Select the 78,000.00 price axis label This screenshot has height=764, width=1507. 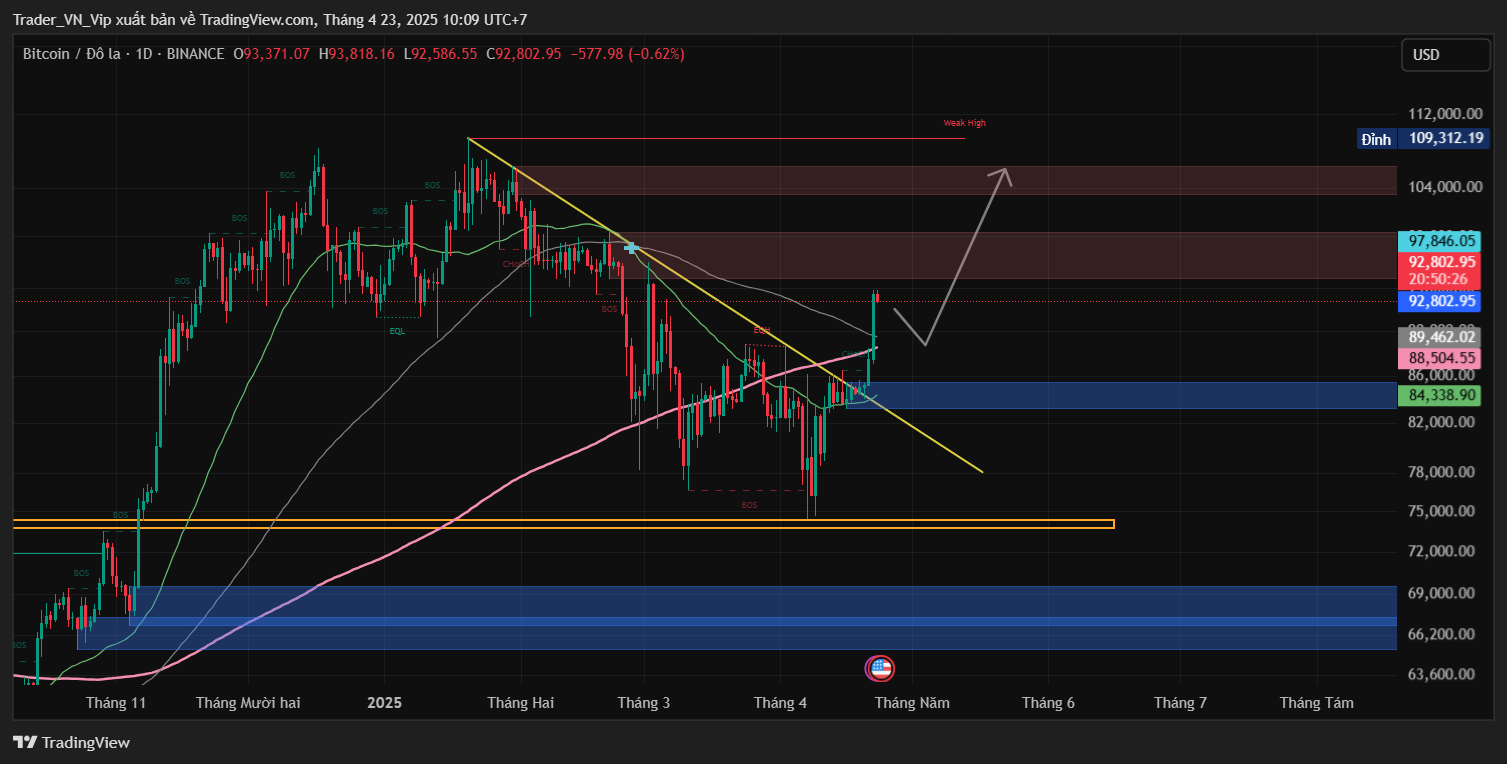pyautogui.click(x=1441, y=472)
